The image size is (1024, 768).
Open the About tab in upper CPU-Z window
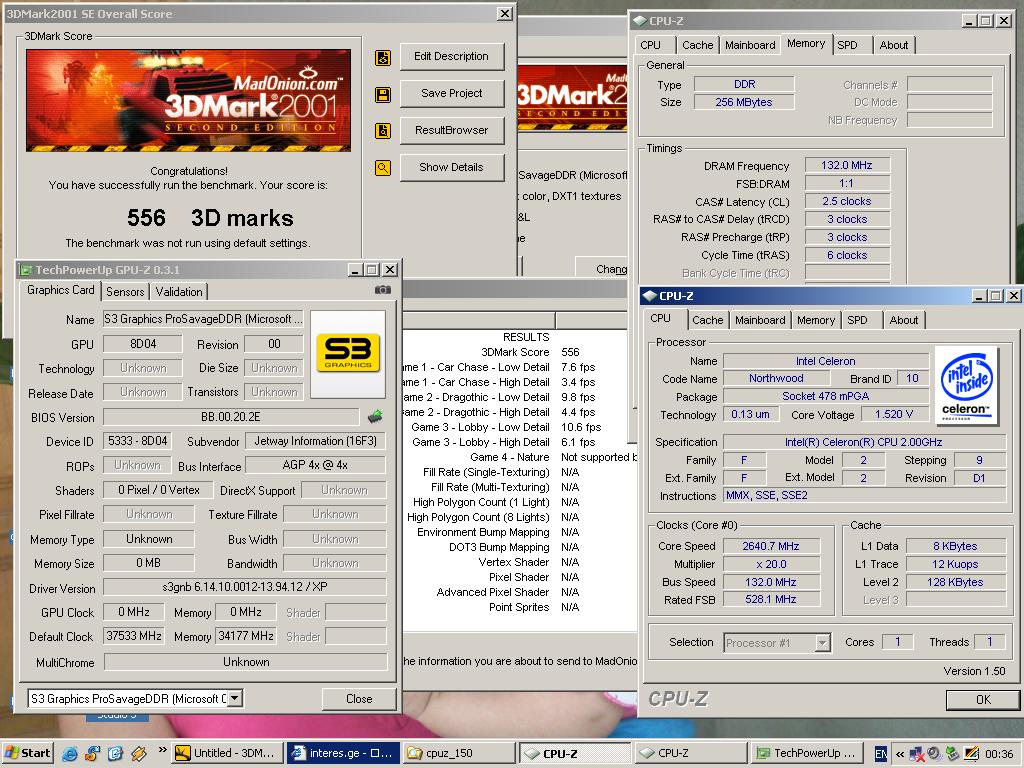point(893,45)
